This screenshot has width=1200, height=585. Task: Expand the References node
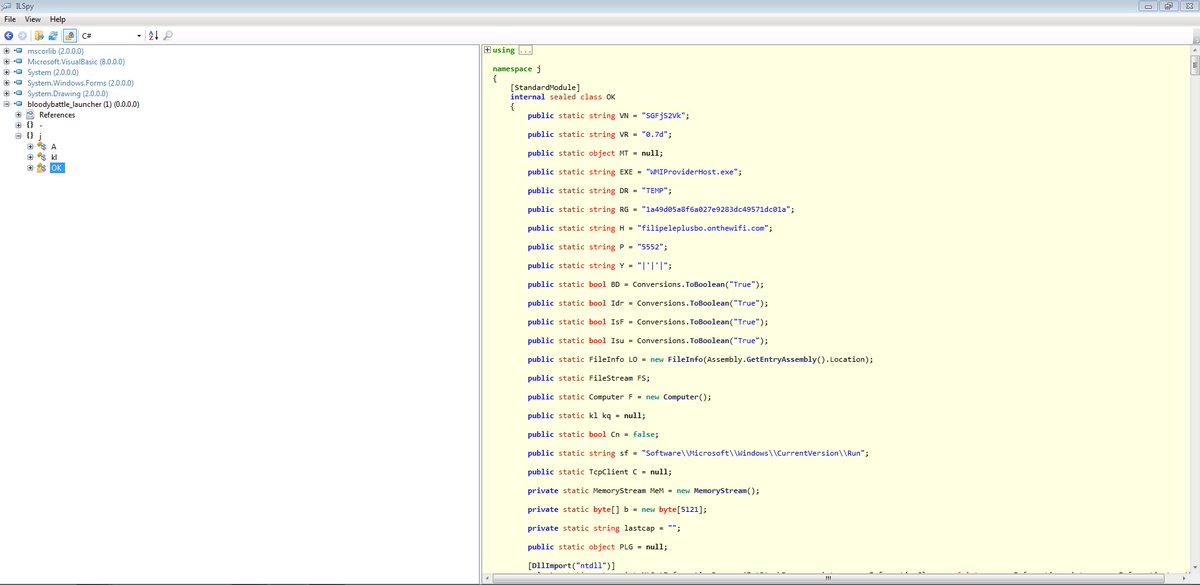point(19,115)
